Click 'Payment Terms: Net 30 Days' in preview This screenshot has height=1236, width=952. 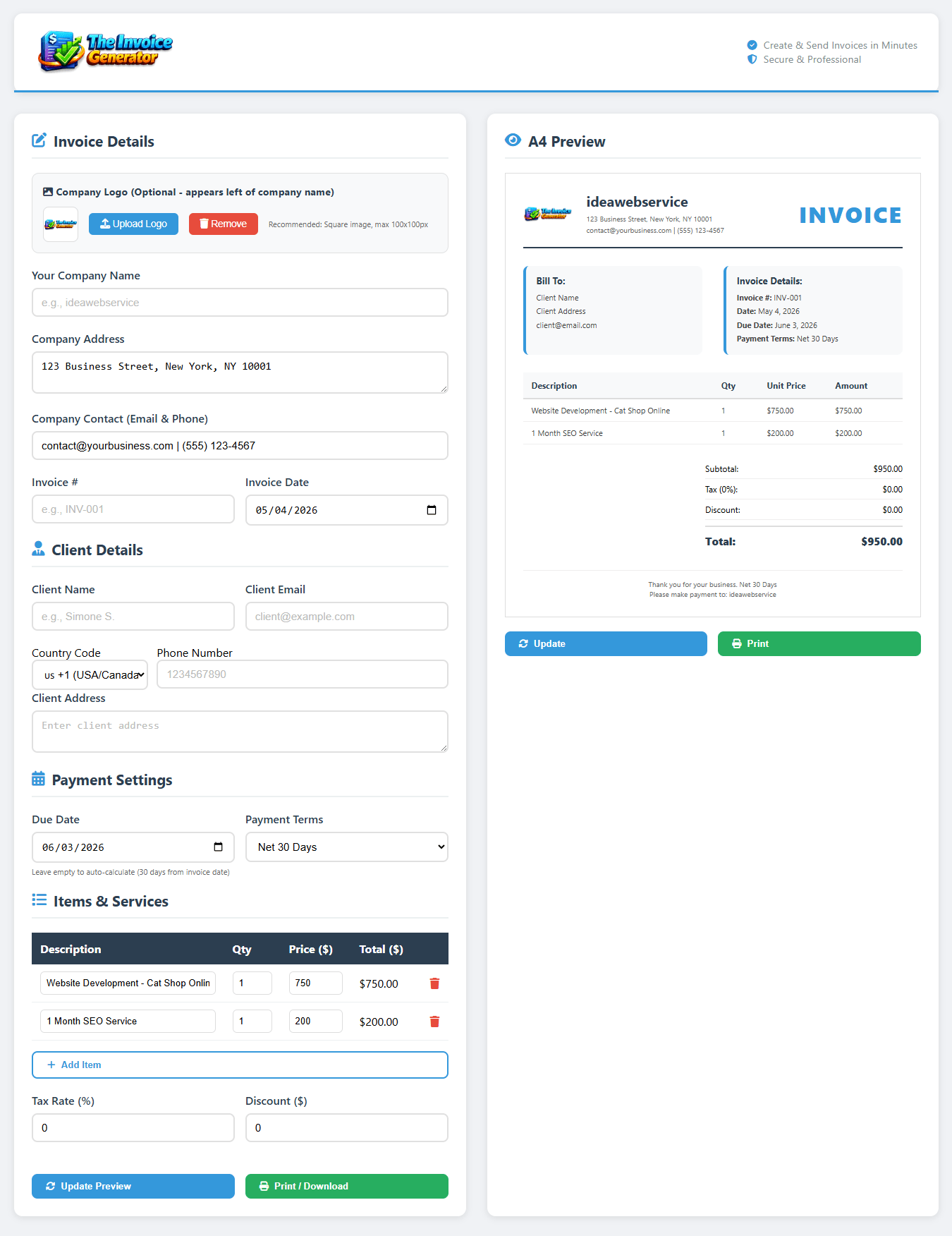[787, 339]
